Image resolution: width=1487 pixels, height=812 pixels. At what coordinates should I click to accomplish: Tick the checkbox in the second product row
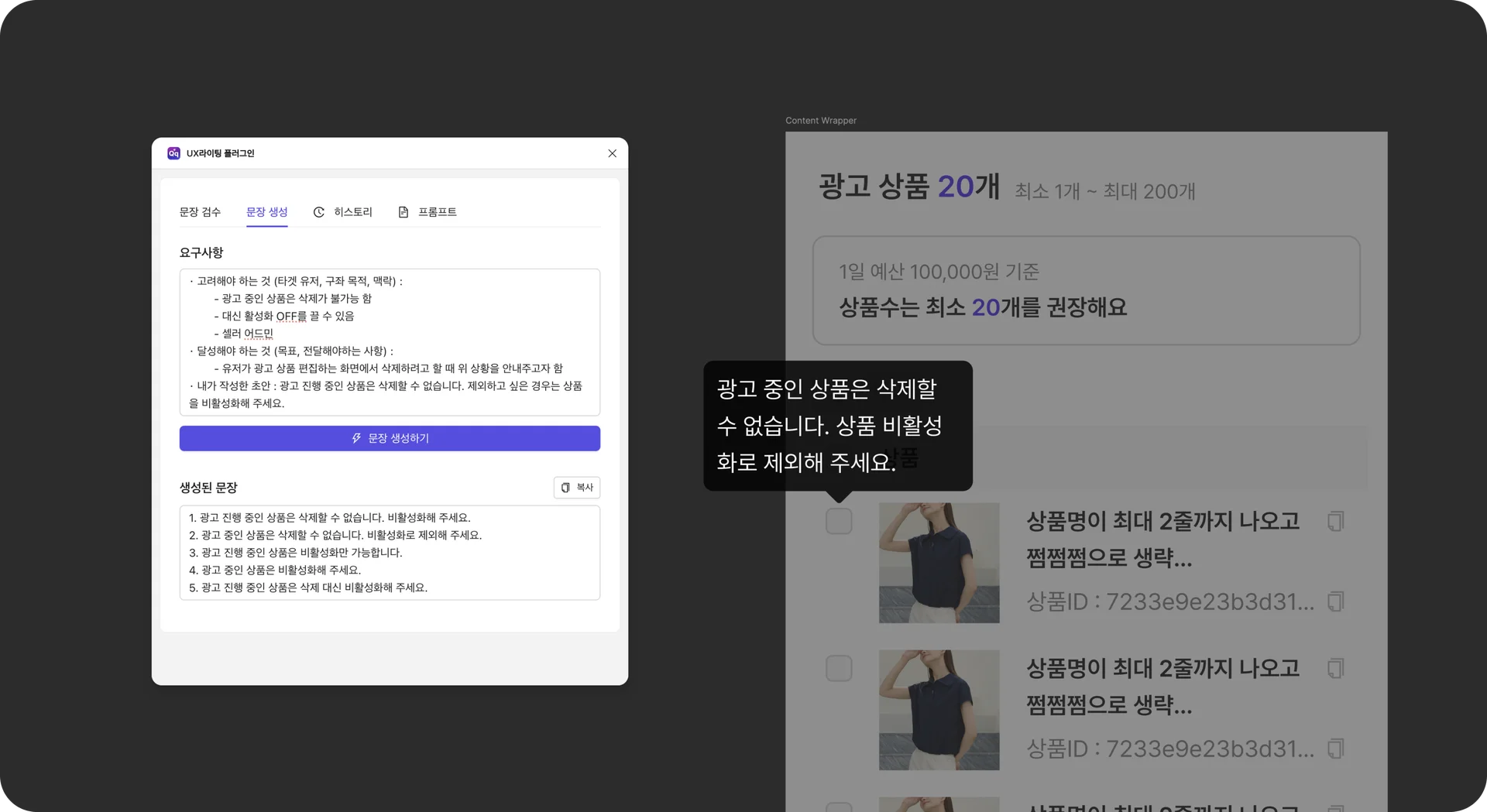[839, 668]
